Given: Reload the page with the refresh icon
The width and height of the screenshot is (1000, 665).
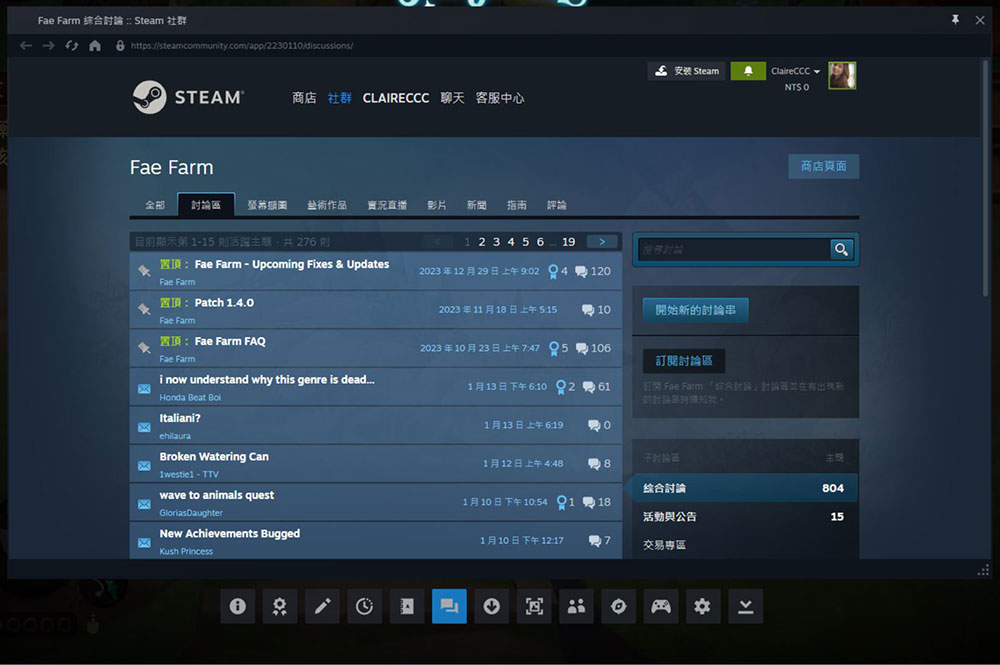Looking at the screenshot, I should point(71,45).
